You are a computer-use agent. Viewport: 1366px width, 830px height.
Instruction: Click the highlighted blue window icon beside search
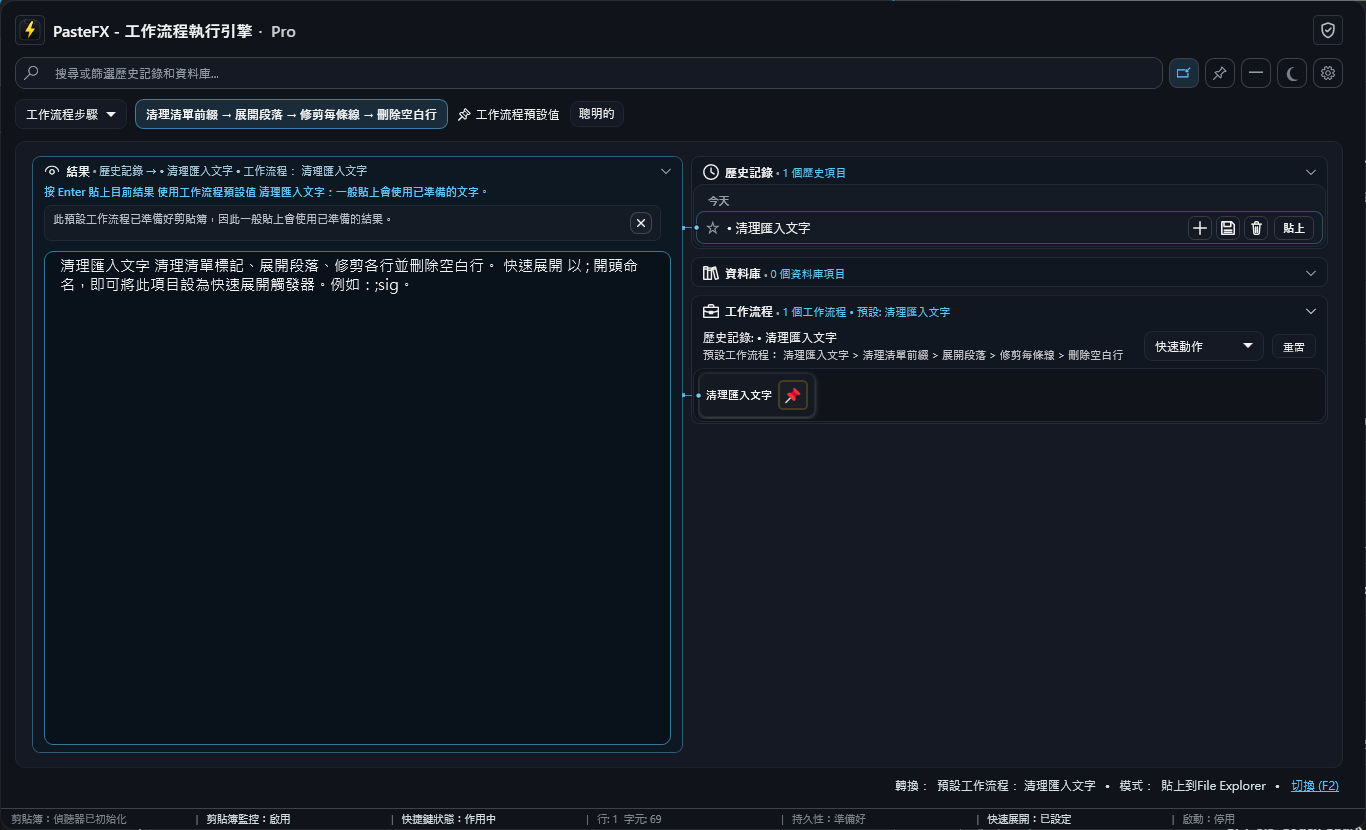coord(1184,73)
